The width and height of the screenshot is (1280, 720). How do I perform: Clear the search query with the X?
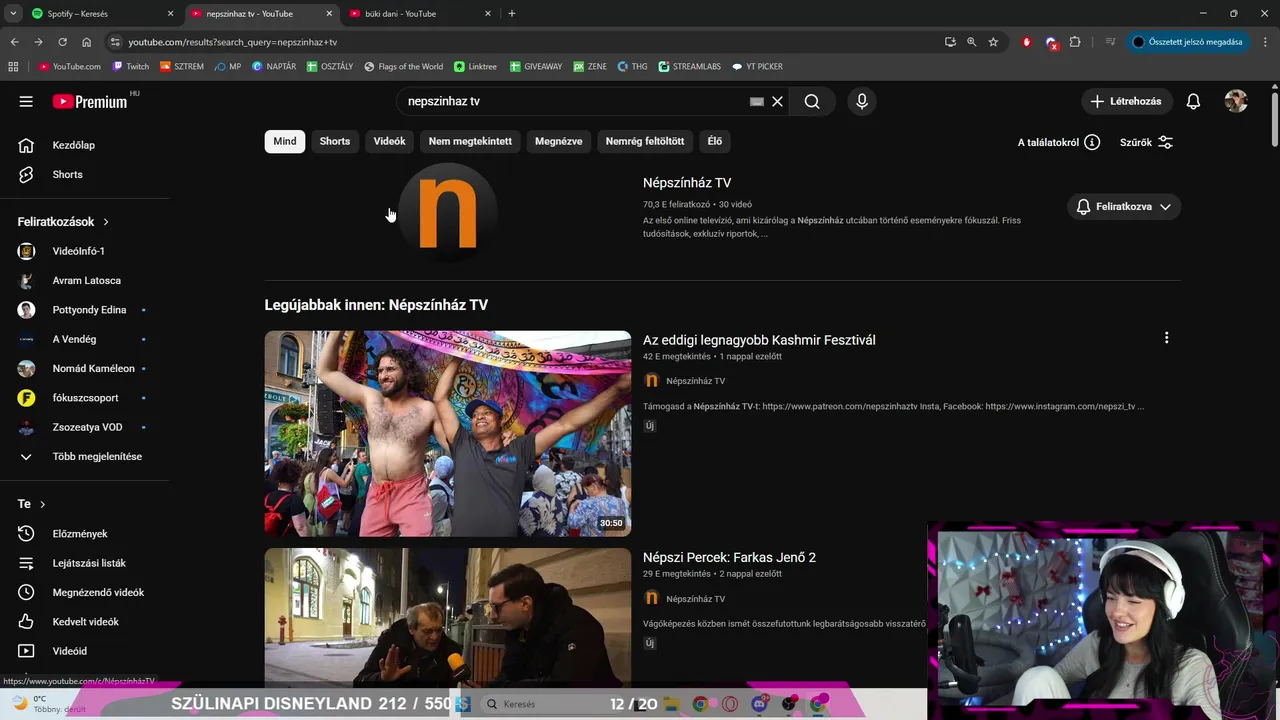click(777, 101)
